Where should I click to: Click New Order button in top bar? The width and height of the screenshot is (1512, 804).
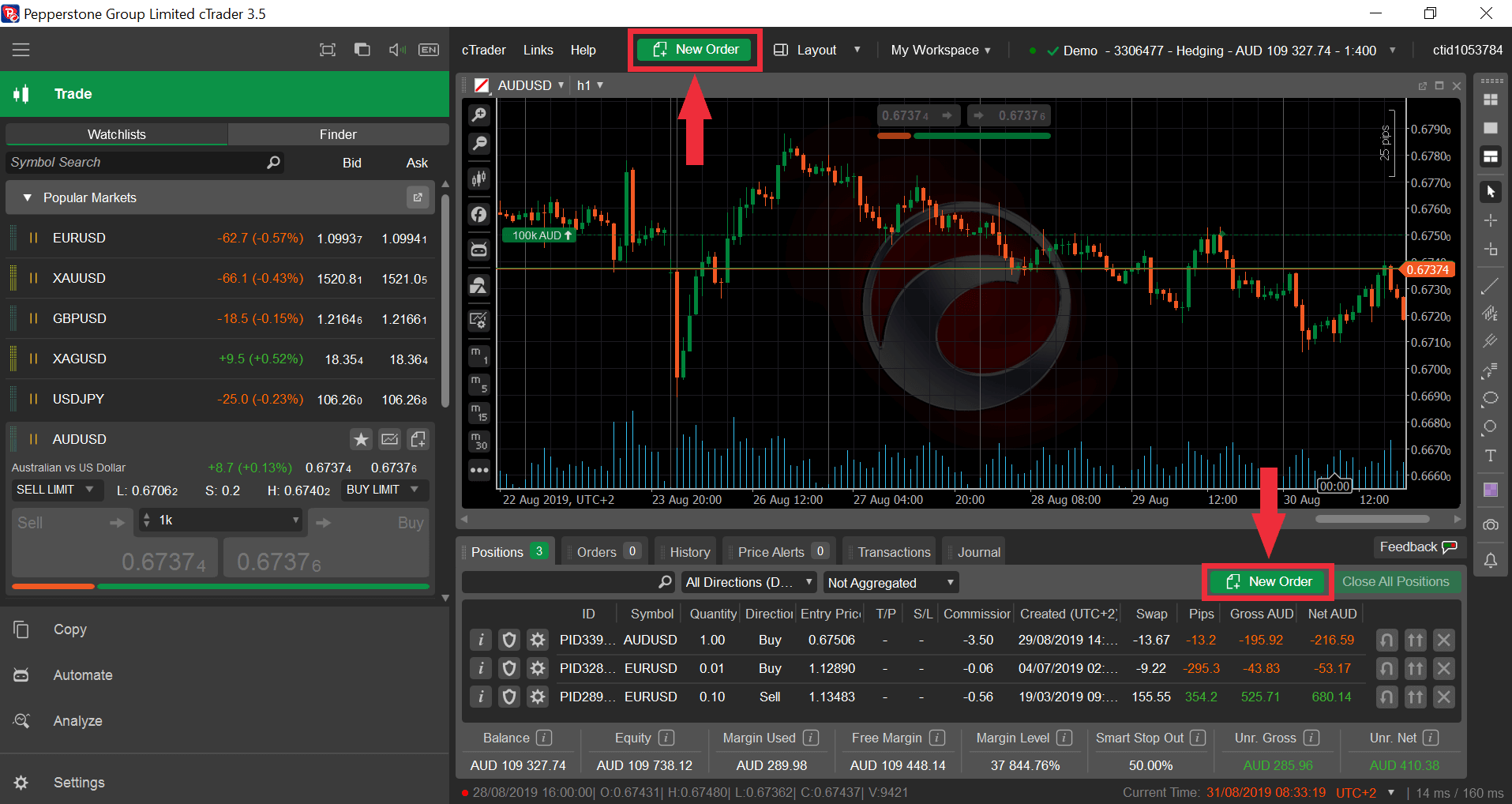pos(696,50)
